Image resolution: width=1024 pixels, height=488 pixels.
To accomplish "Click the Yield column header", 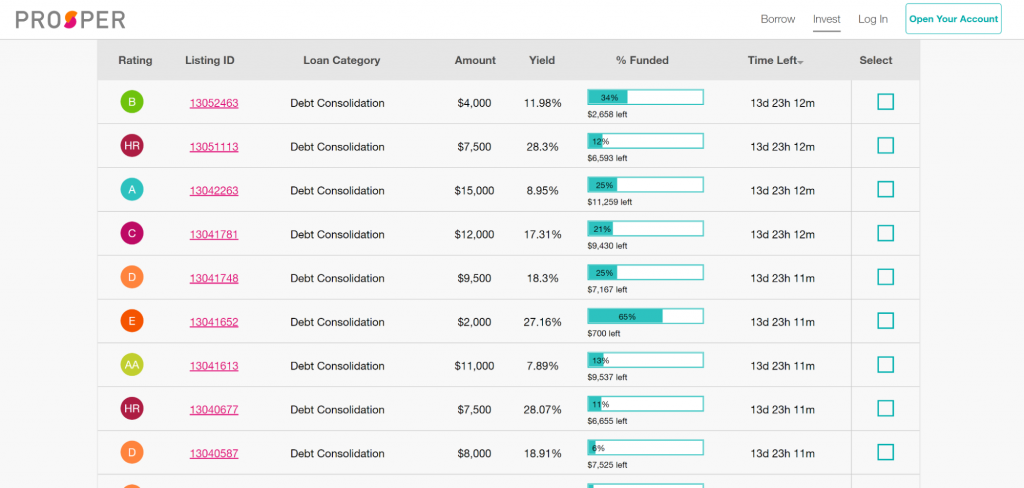I will coord(542,60).
